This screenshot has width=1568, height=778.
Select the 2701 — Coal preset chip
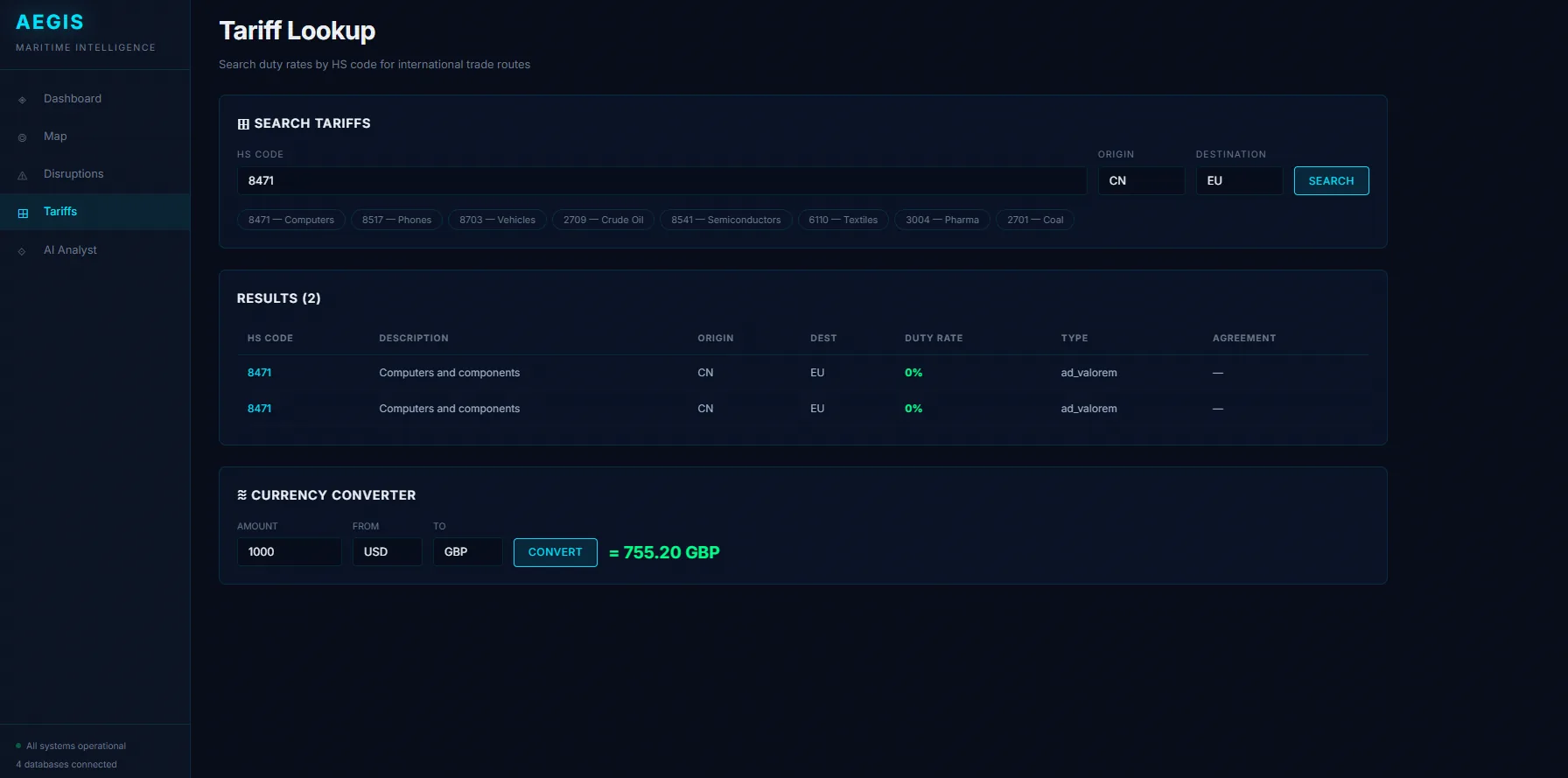pos(1035,220)
